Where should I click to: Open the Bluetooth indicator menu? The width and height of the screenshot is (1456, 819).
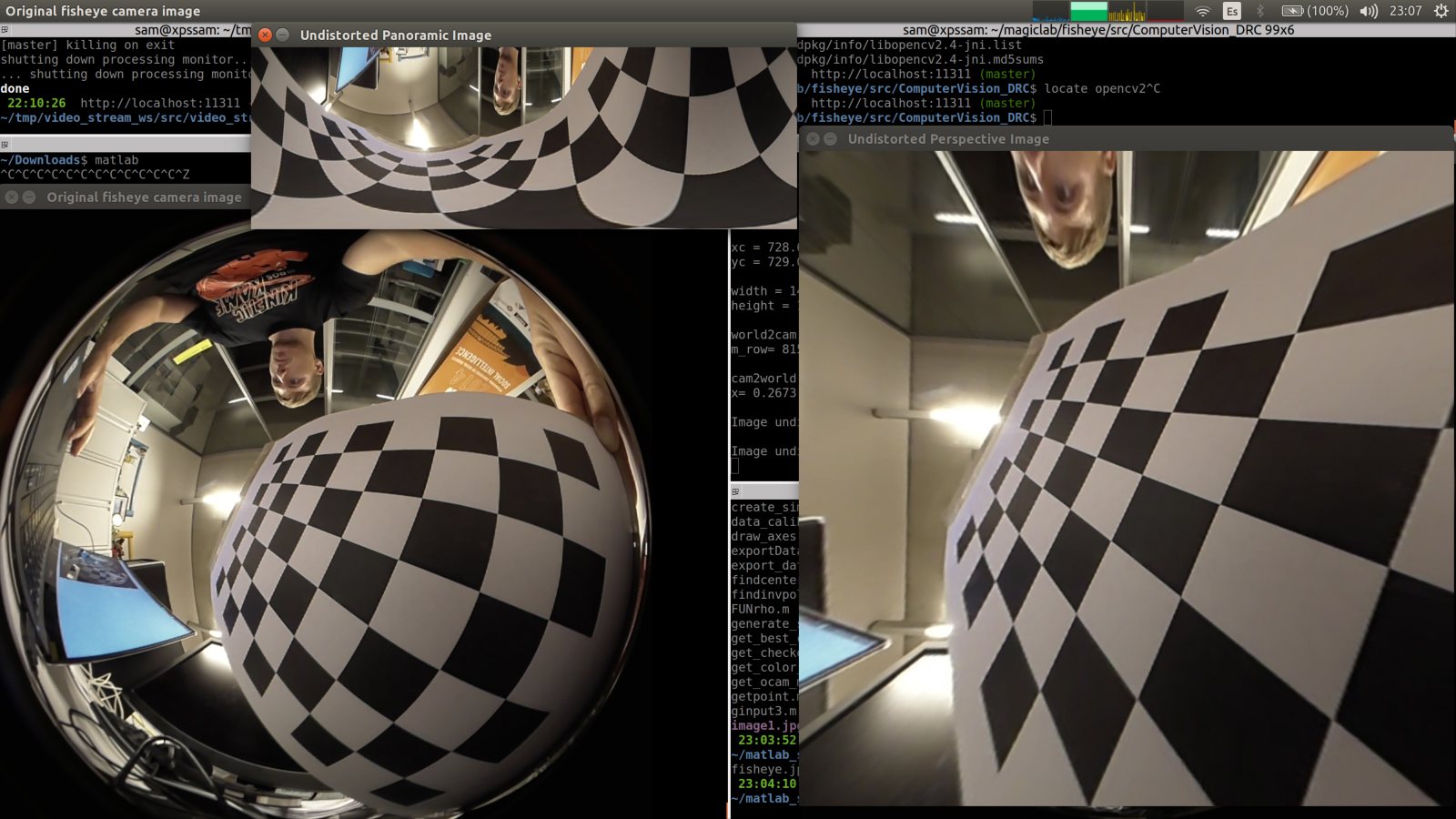click(1260, 11)
